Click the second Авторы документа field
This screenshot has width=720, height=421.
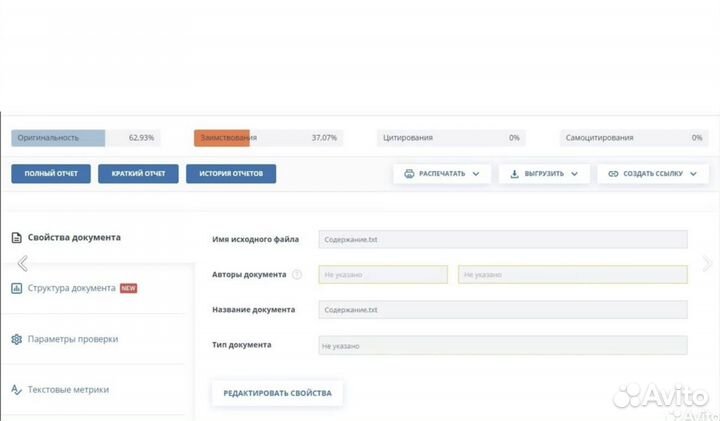[x=573, y=275]
